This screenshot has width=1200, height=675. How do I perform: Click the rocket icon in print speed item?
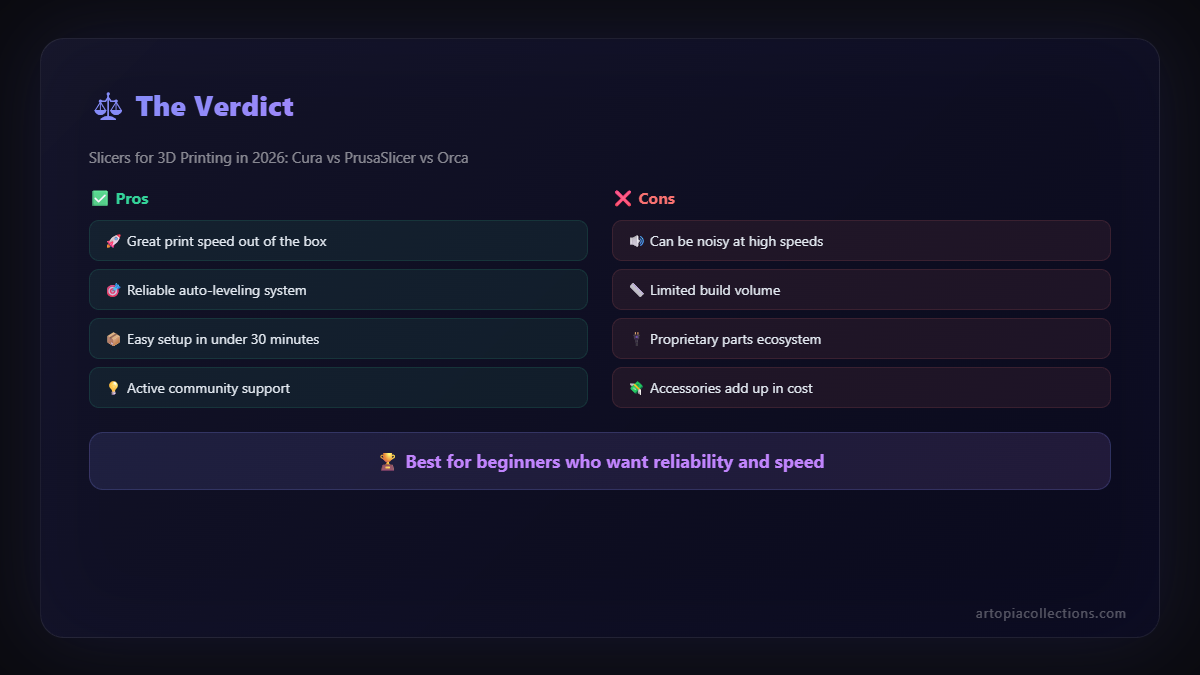pyautogui.click(x=113, y=241)
